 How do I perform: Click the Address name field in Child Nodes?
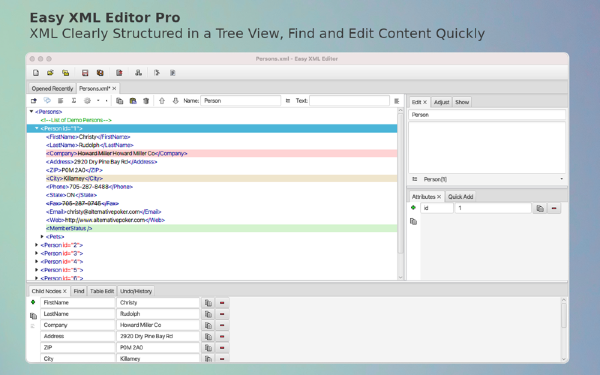78,336
